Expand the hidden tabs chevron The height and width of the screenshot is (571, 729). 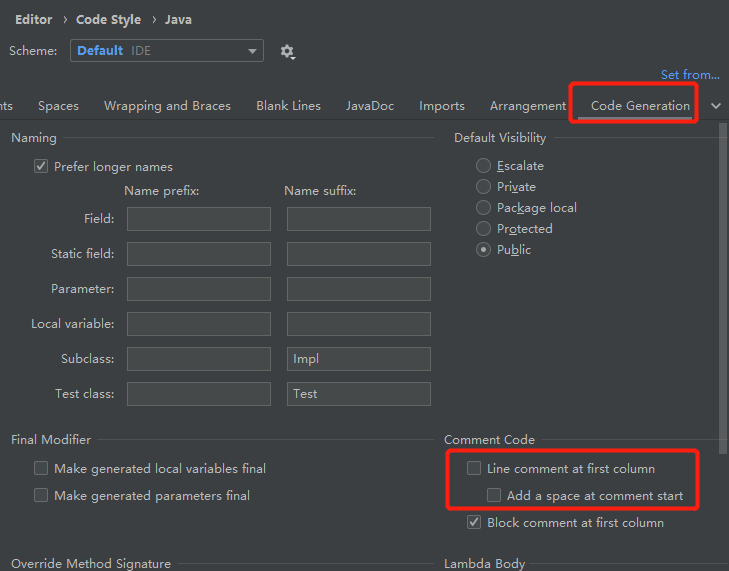tap(716, 106)
